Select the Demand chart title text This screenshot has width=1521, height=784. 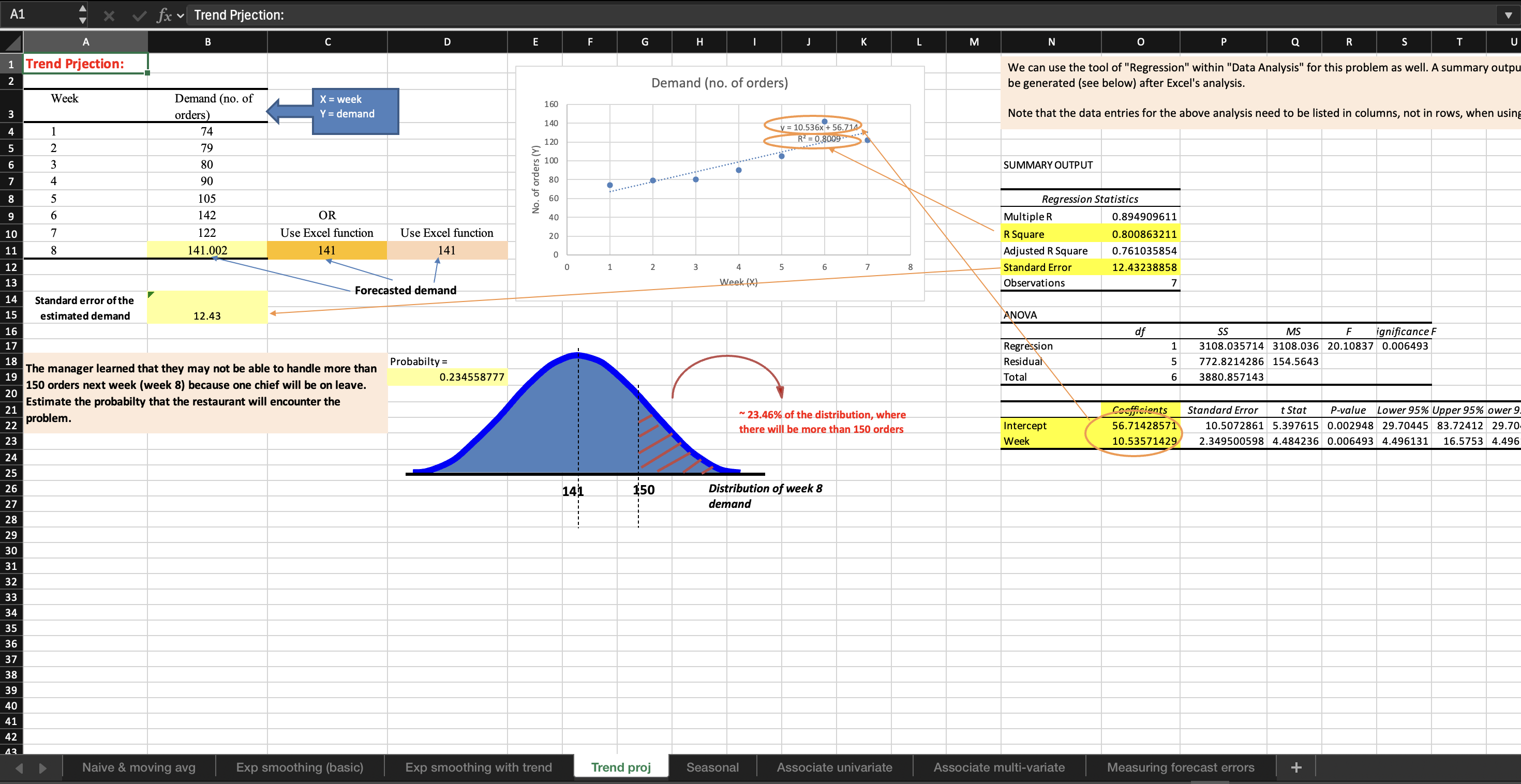coord(719,83)
